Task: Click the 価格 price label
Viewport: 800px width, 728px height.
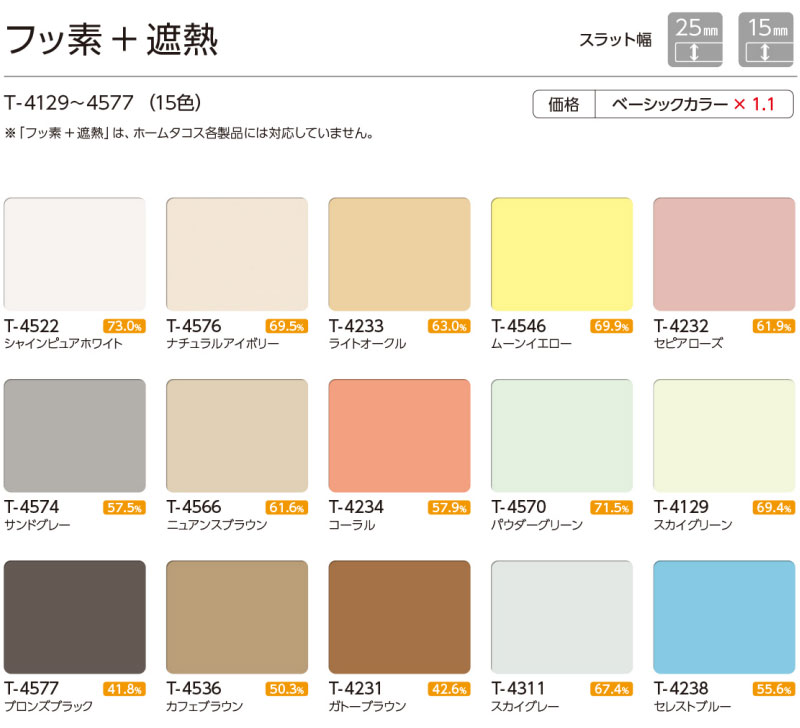Action: click(564, 104)
